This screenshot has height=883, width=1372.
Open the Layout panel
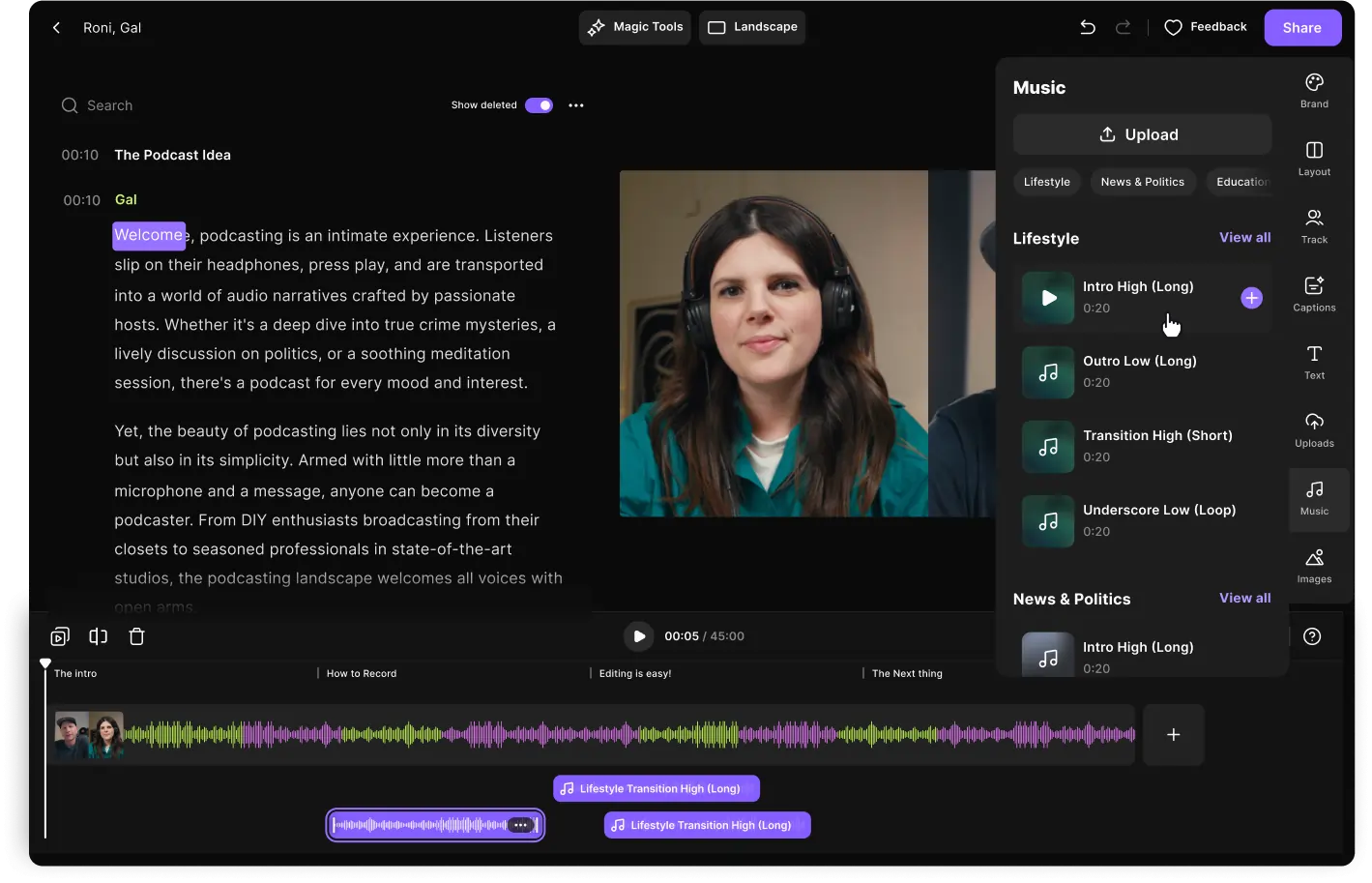1314,158
